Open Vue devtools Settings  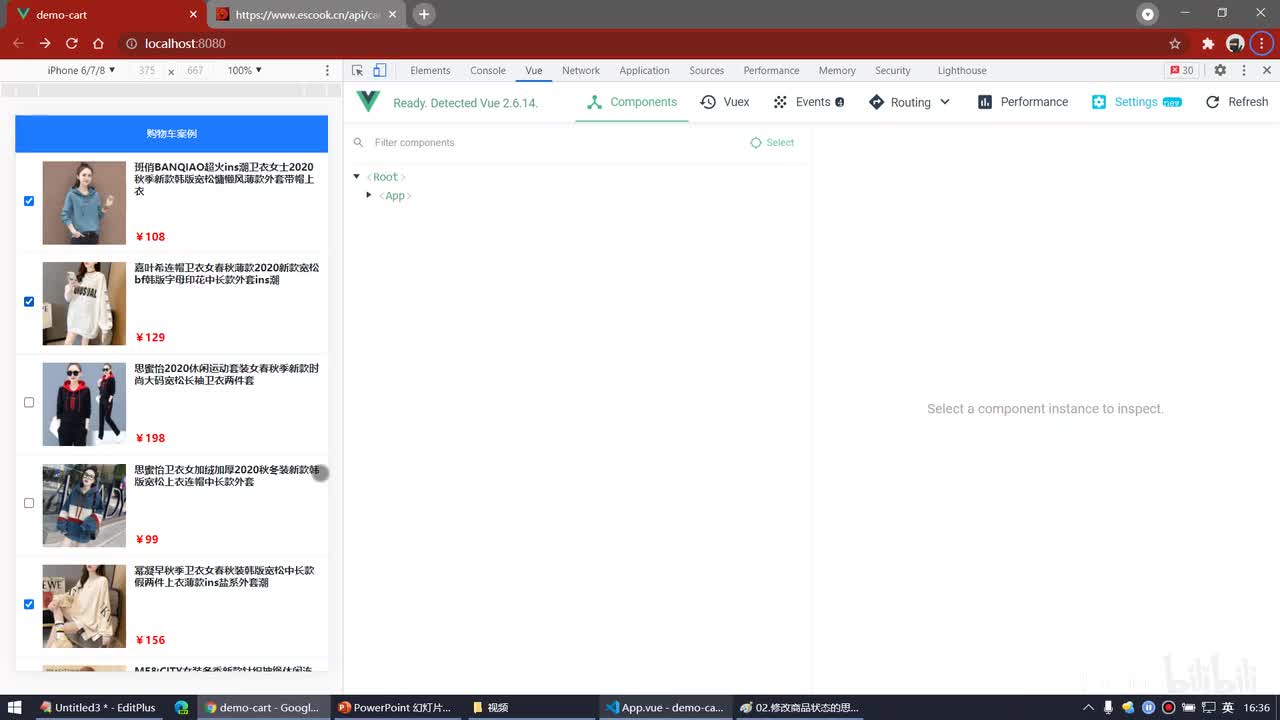[1137, 102]
